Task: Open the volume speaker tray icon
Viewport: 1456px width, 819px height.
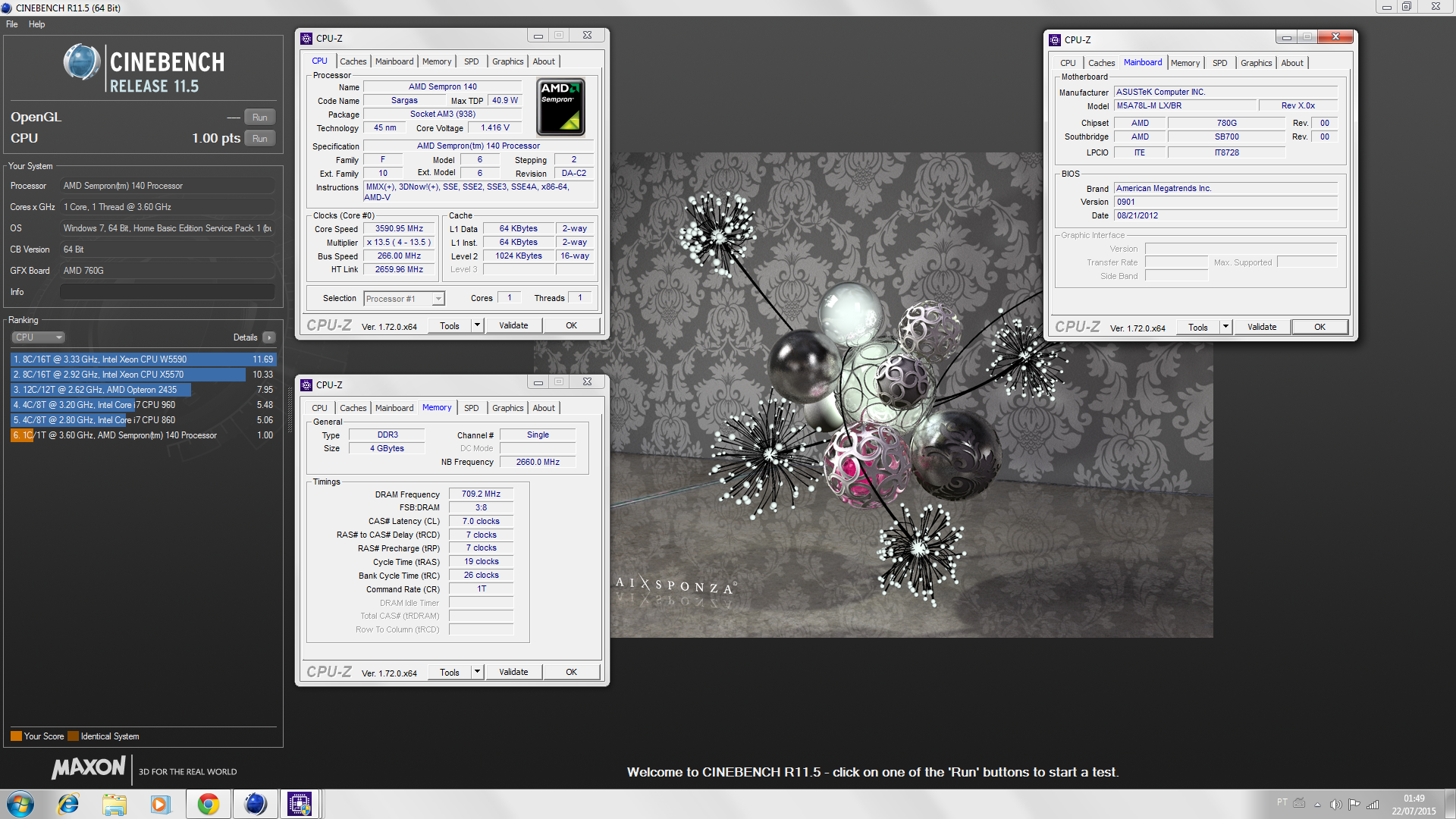Action: (x=1335, y=804)
